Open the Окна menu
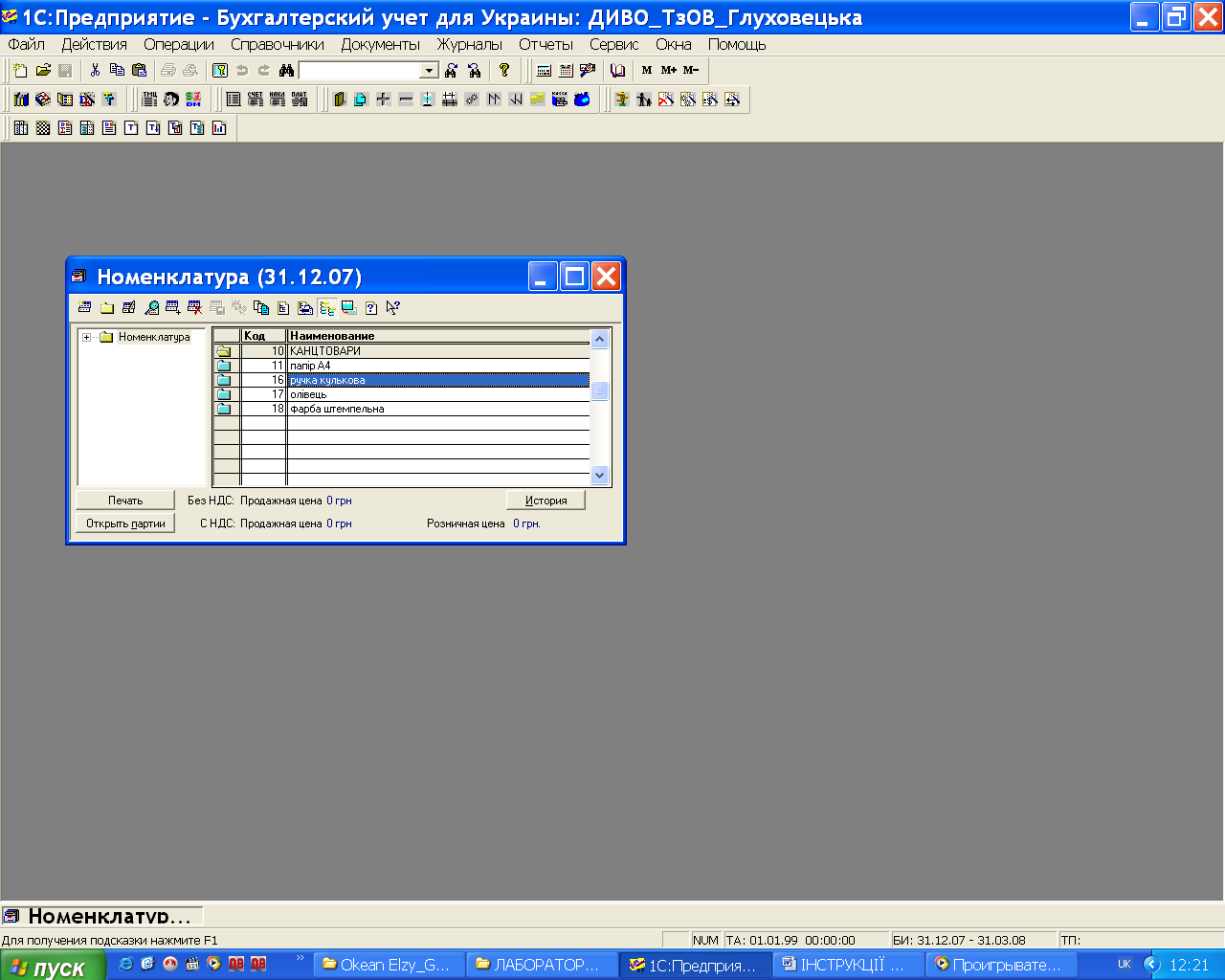This screenshot has width=1225, height=980. (674, 44)
